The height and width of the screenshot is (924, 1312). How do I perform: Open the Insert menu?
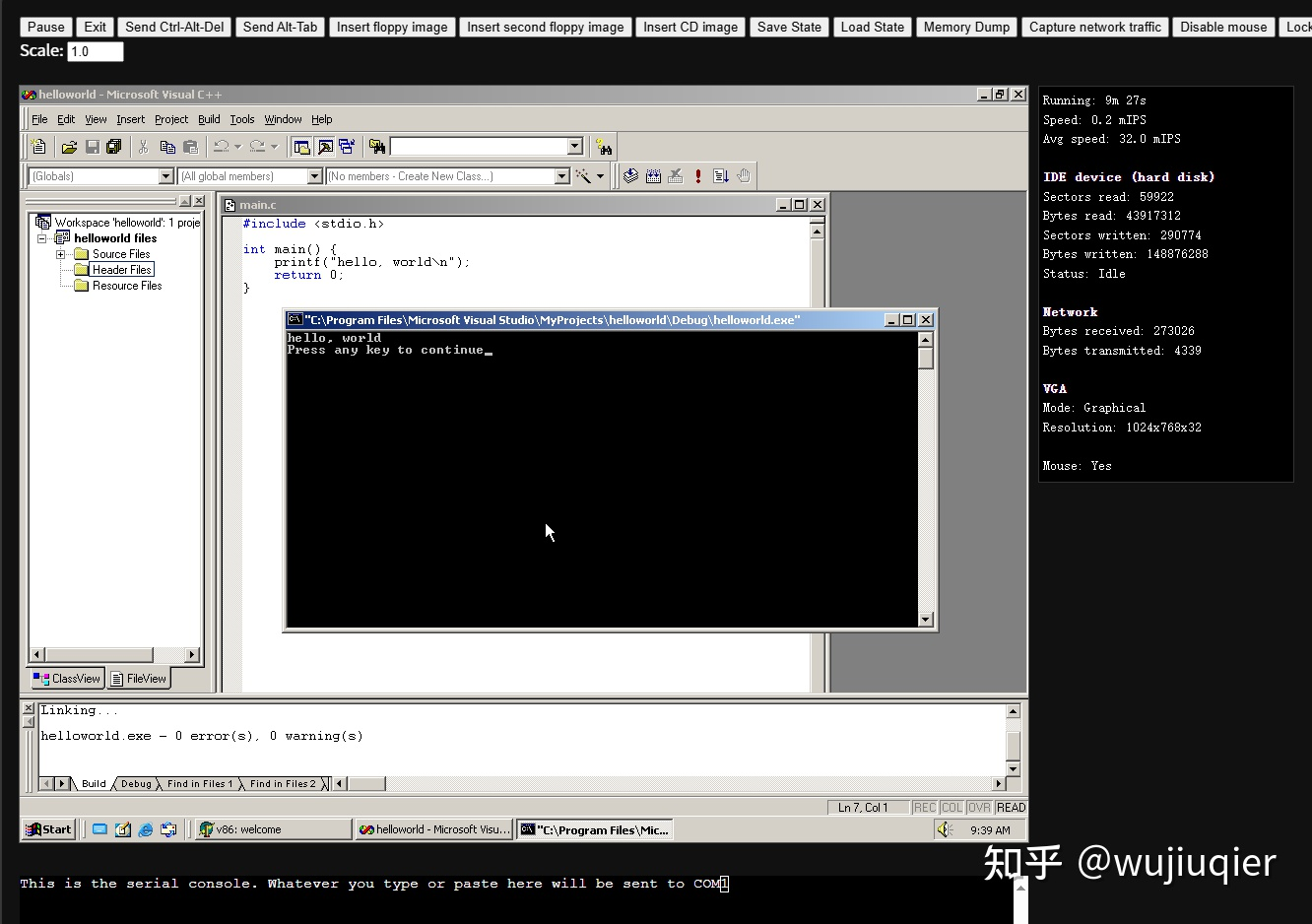point(130,119)
